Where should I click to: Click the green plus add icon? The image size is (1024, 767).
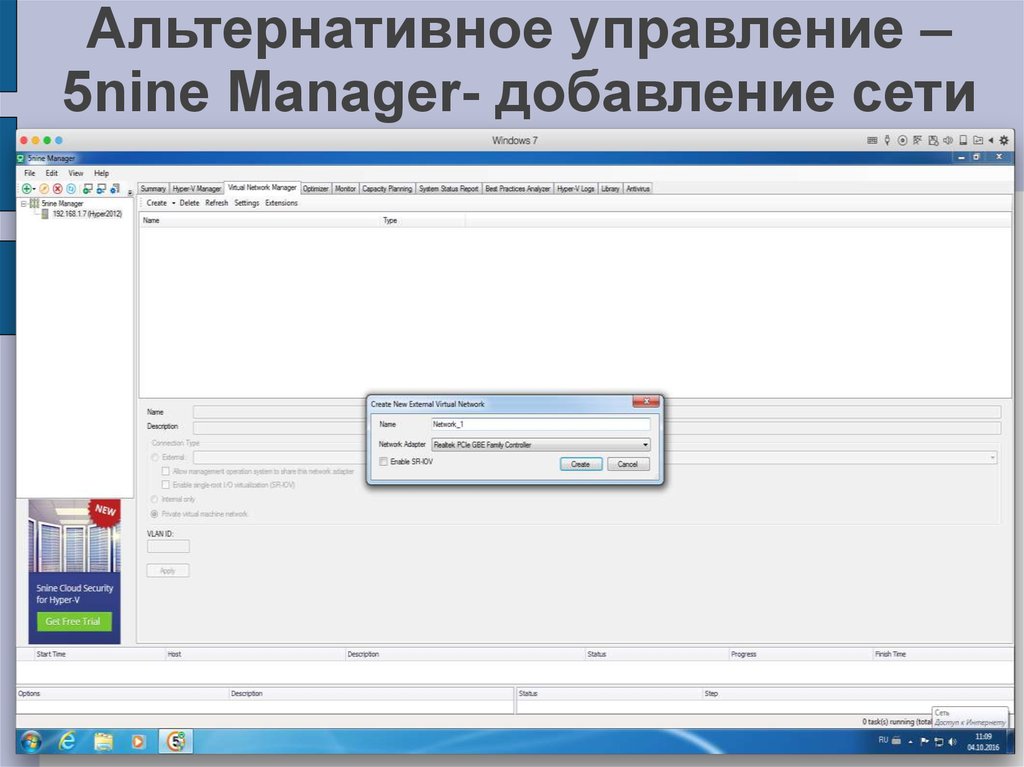click(x=27, y=189)
